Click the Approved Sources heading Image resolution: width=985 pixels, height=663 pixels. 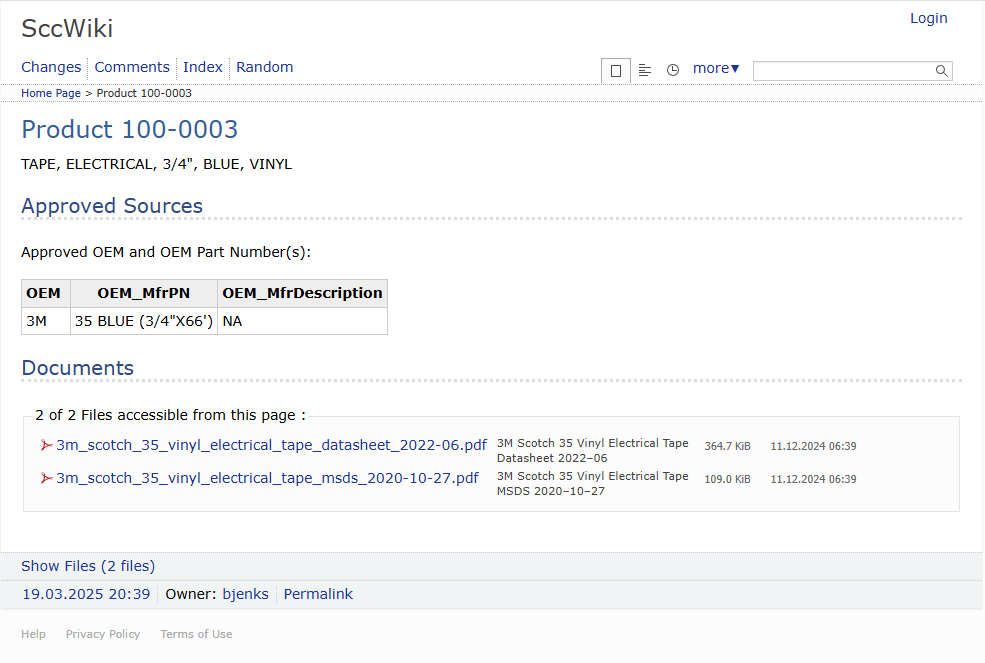tap(112, 205)
